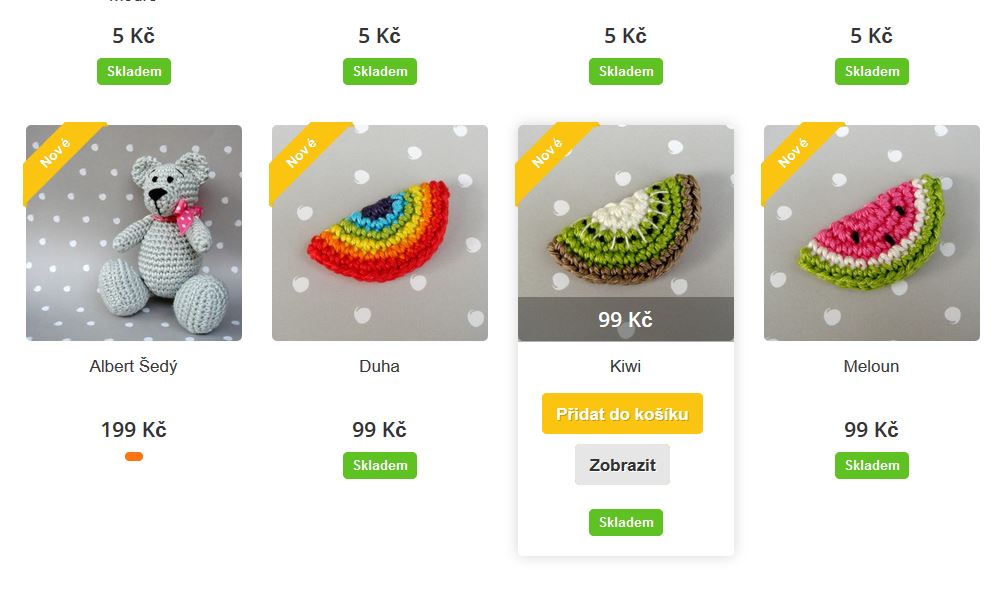Select the Meloun product title link
This screenshot has width=1000, height=591.
click(x=871, y=367)
